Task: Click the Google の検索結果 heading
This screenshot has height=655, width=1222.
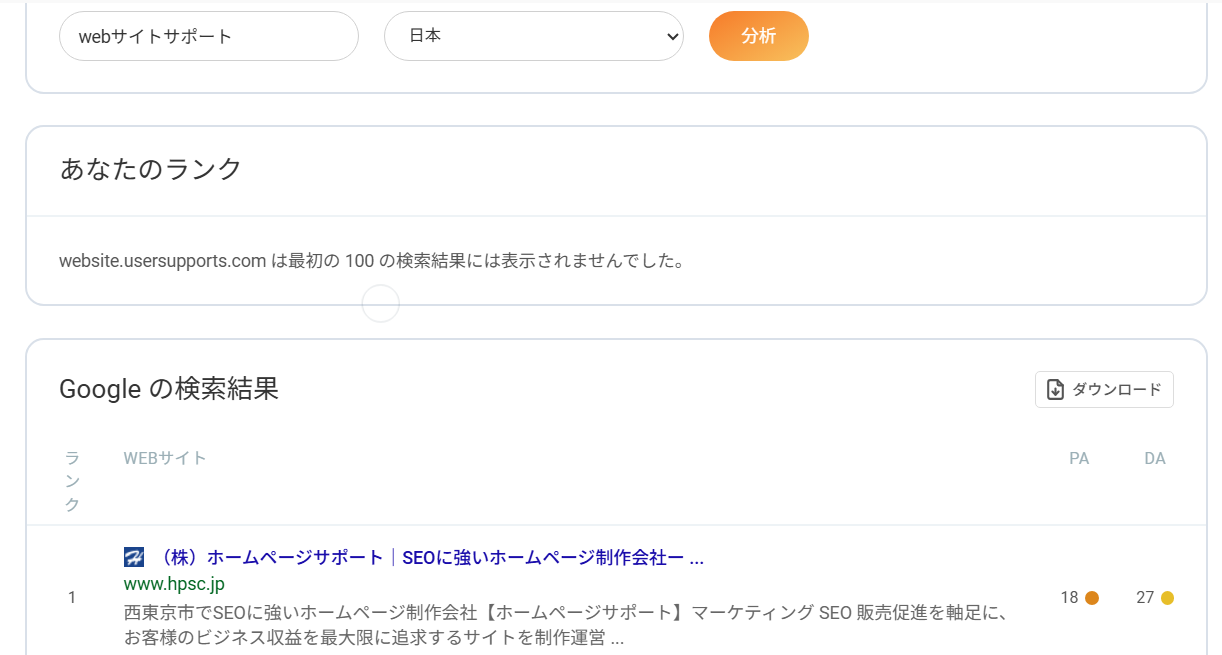Action: [x=169, y=389]
